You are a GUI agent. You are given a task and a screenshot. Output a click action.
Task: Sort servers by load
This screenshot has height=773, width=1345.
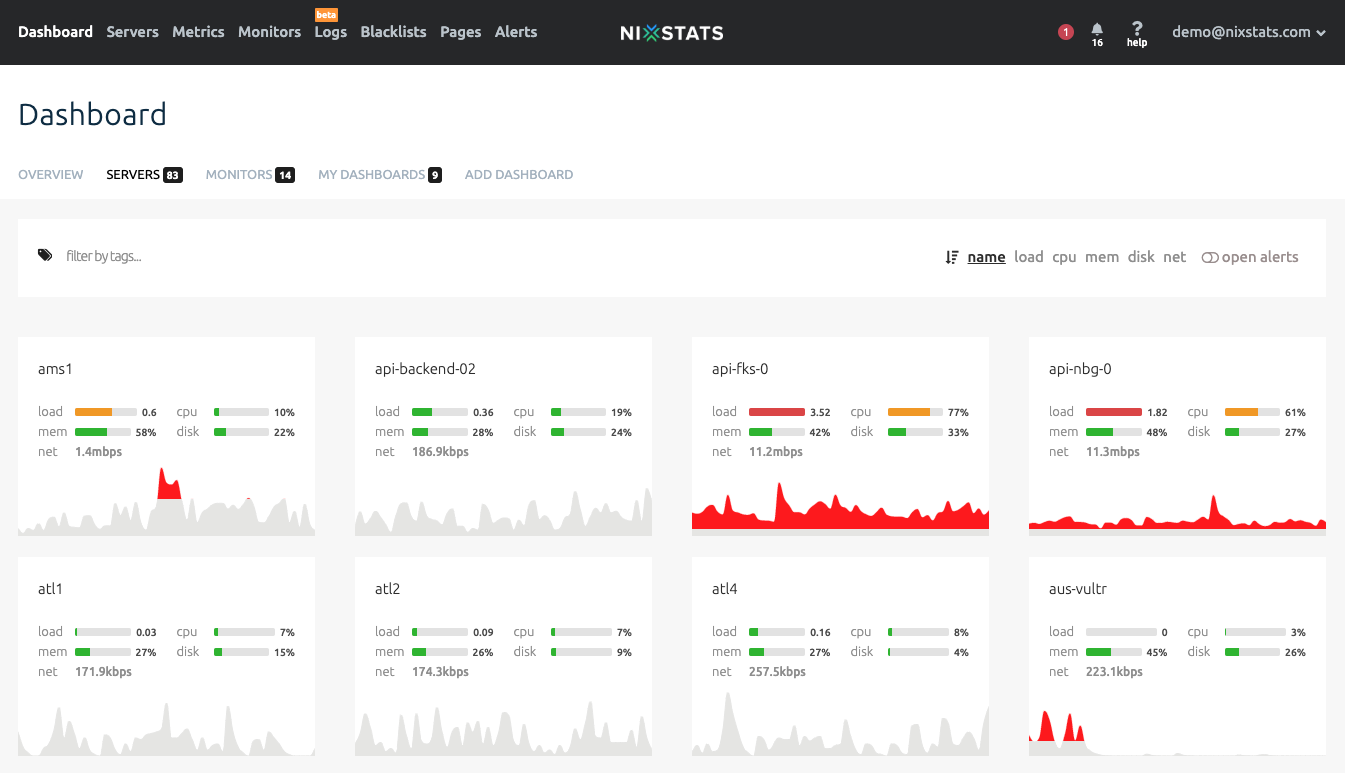1028,257
